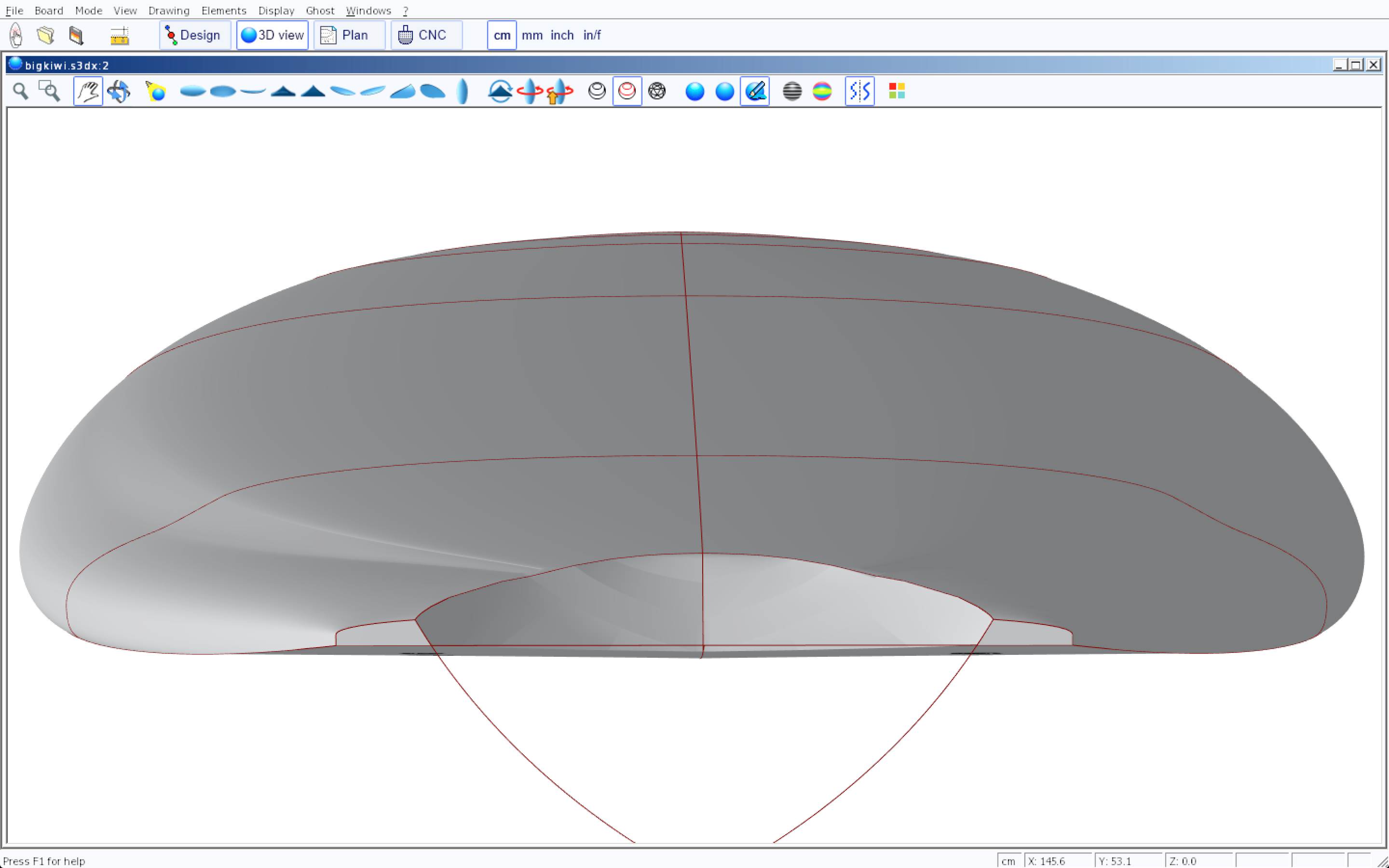Viewport: 1389px width, 868px height.
Task: Select the 3D rotate view tool
Action: point(119,91)
